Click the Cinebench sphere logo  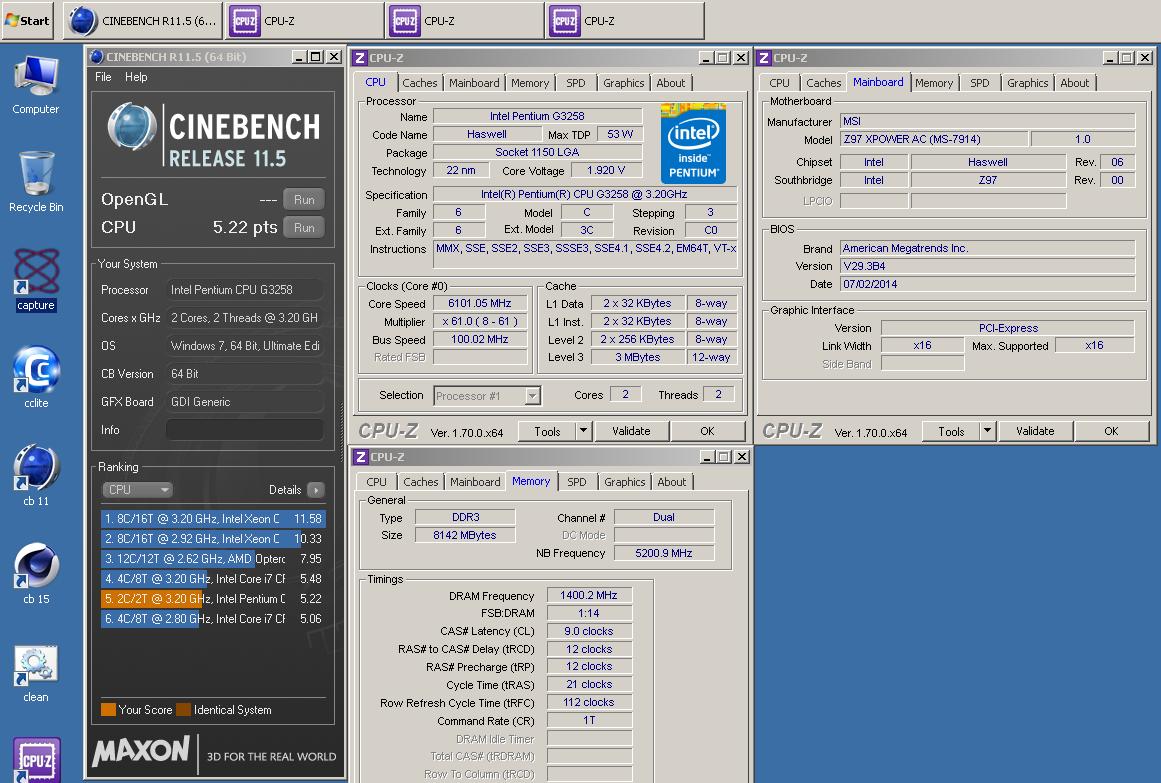click(132, 127)
